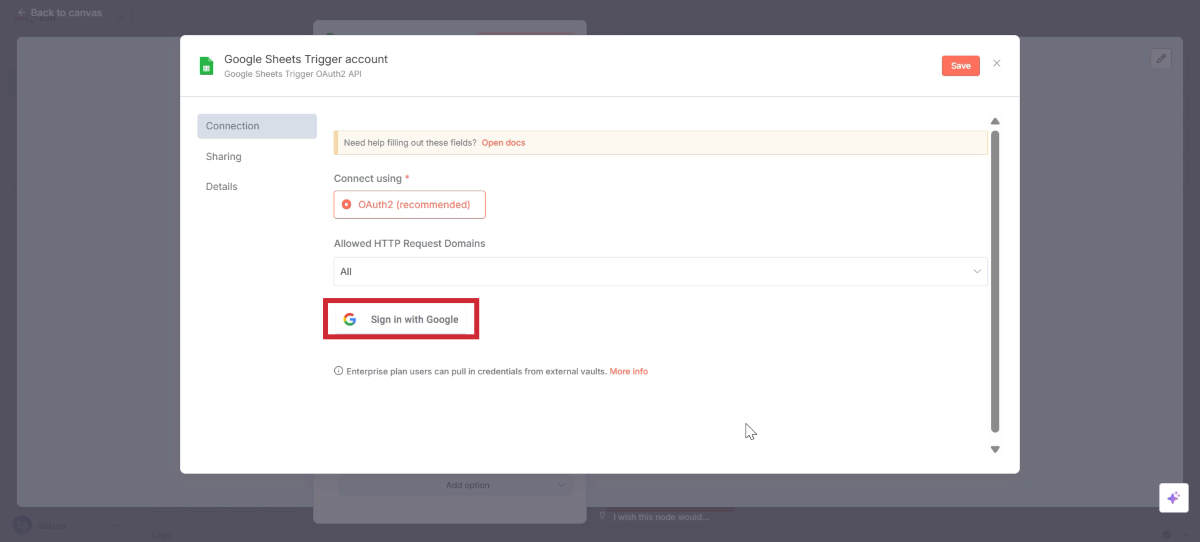
Task: Click the scroll up arrow
Action: 995,122
